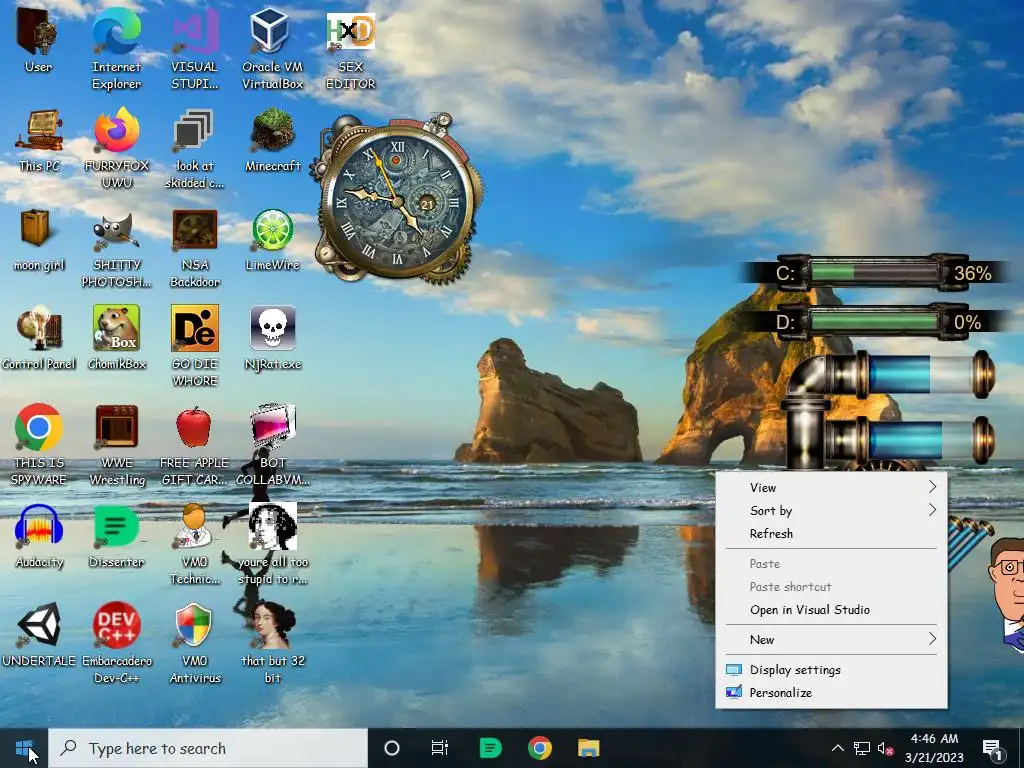Open the Windows Start menu
The image size is (1024, 768).
24,748
